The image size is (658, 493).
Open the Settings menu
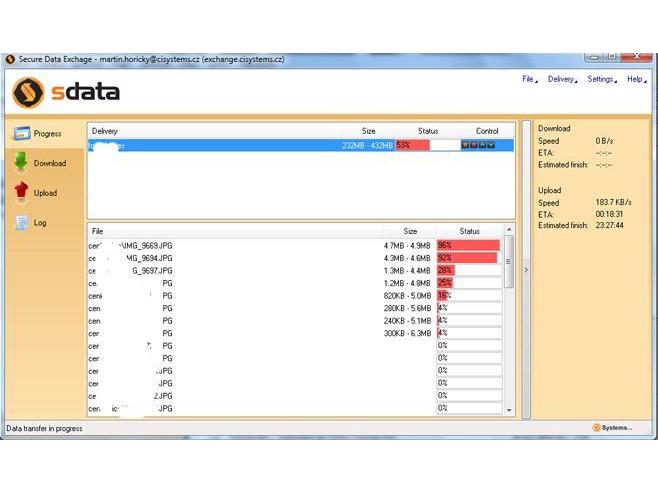pyautogui.click(x=602, y=79)
